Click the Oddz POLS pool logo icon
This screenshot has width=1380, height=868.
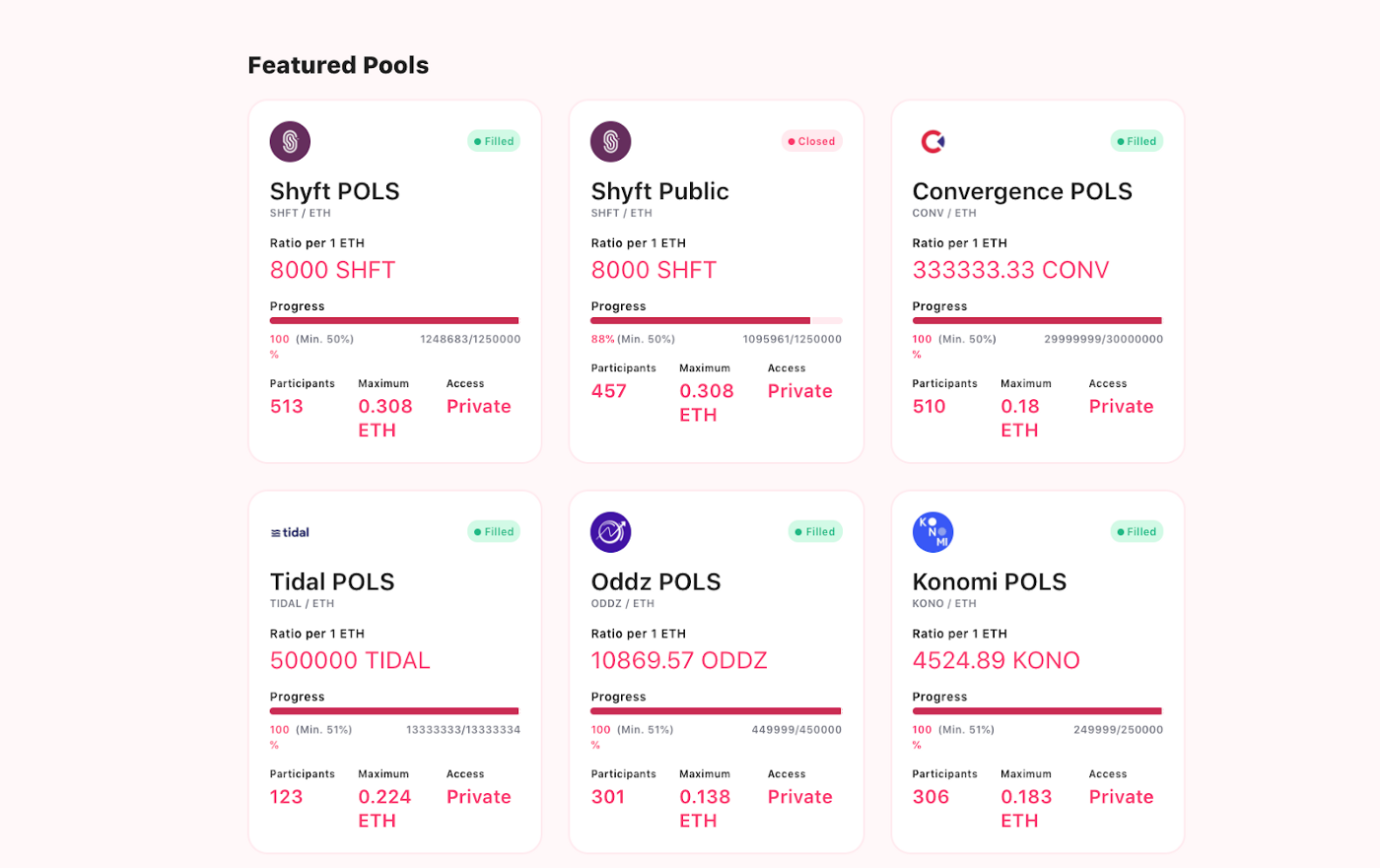[x=611, y=532]
